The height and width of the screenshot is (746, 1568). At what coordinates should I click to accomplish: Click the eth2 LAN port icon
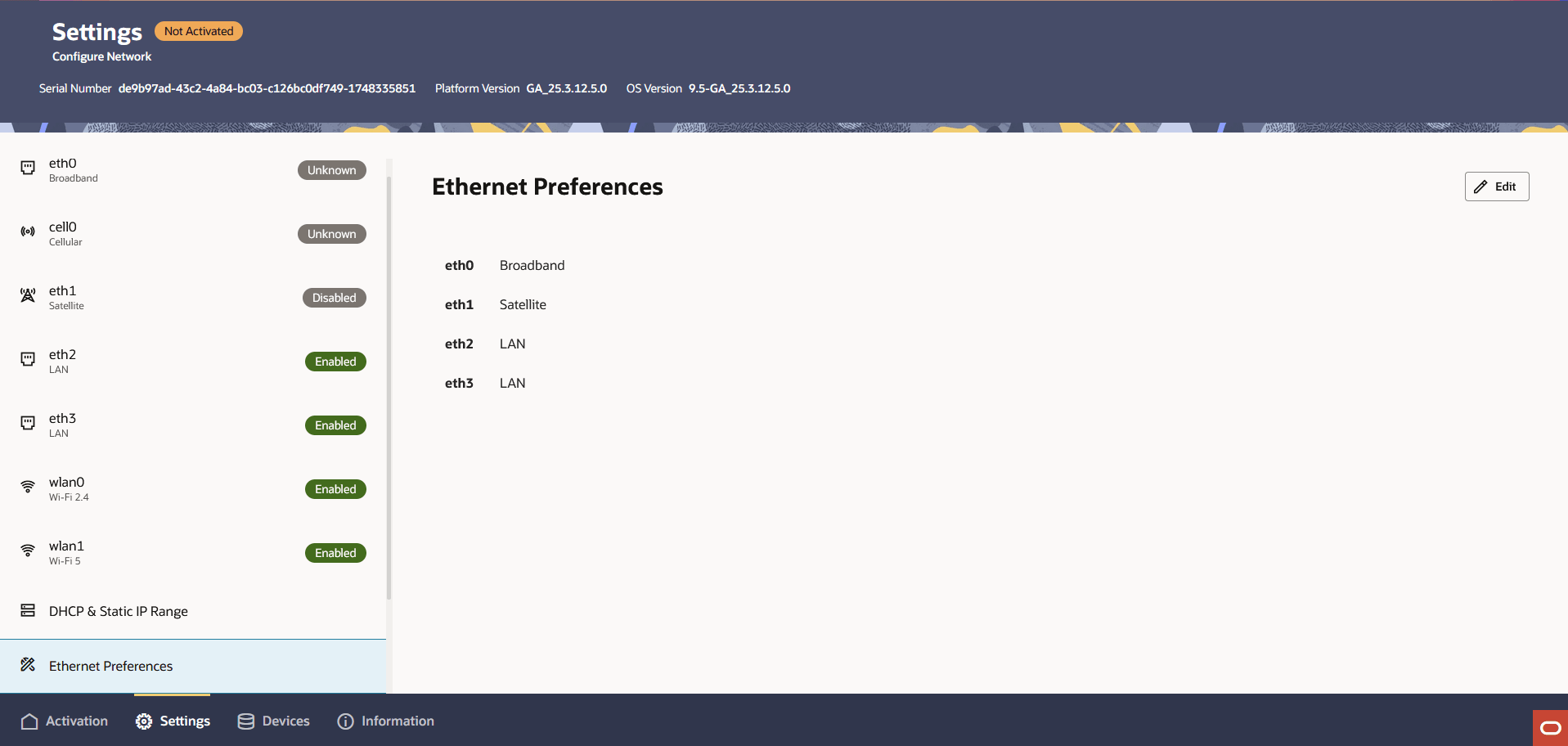(x=27, y=358)
